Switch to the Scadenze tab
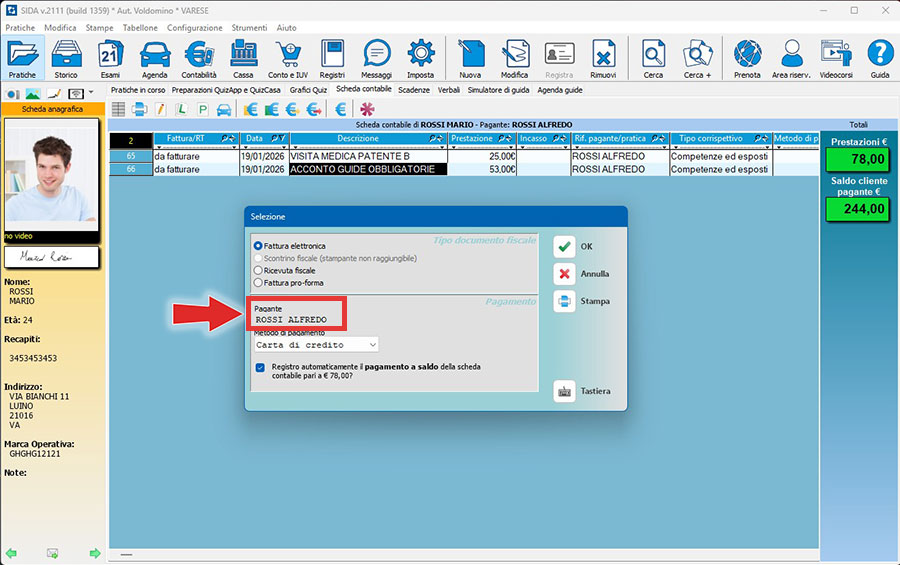The height and width of the screenshot is (565, 900). 414,90
